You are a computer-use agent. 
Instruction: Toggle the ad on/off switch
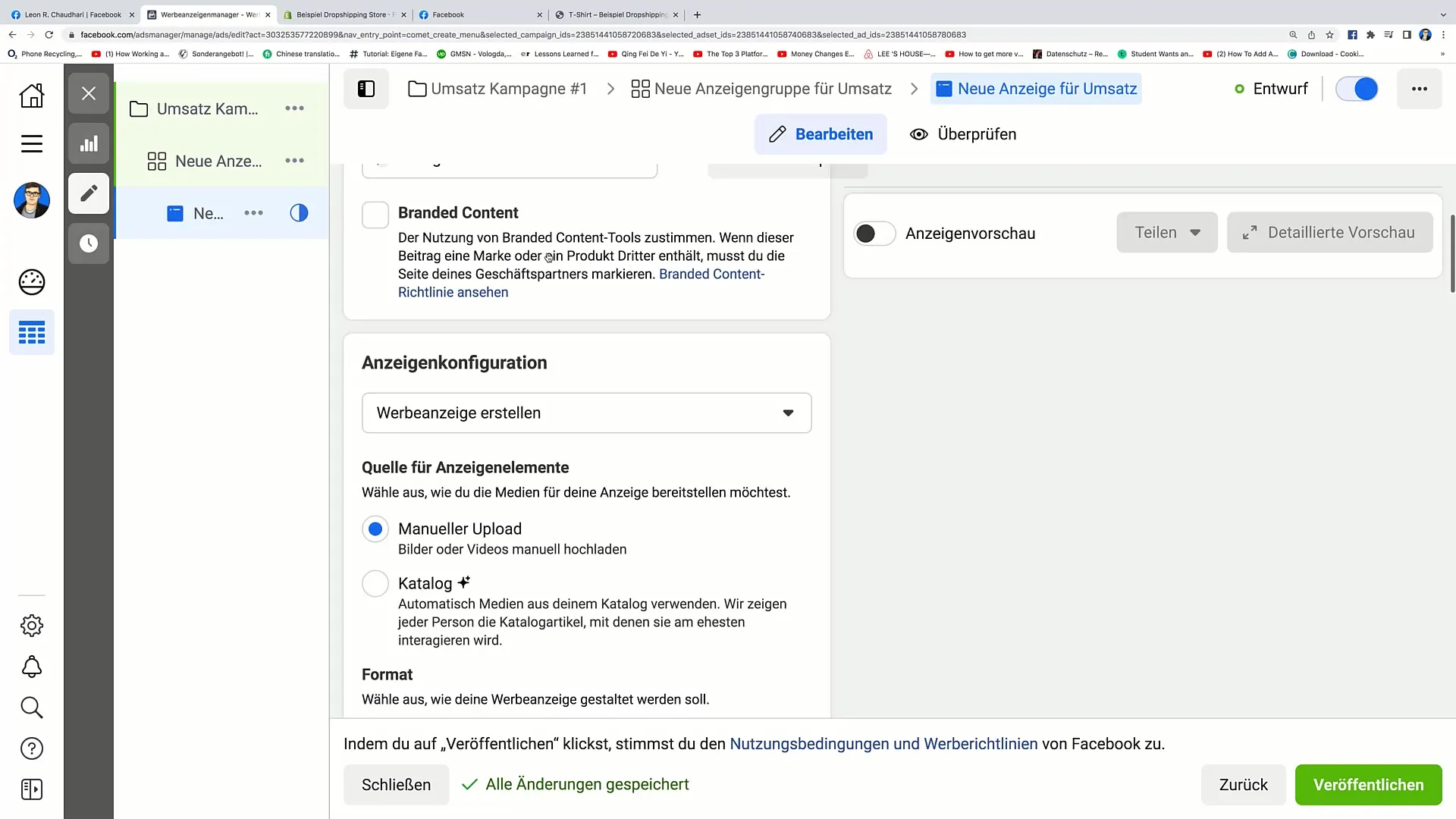coord(1357,89)
